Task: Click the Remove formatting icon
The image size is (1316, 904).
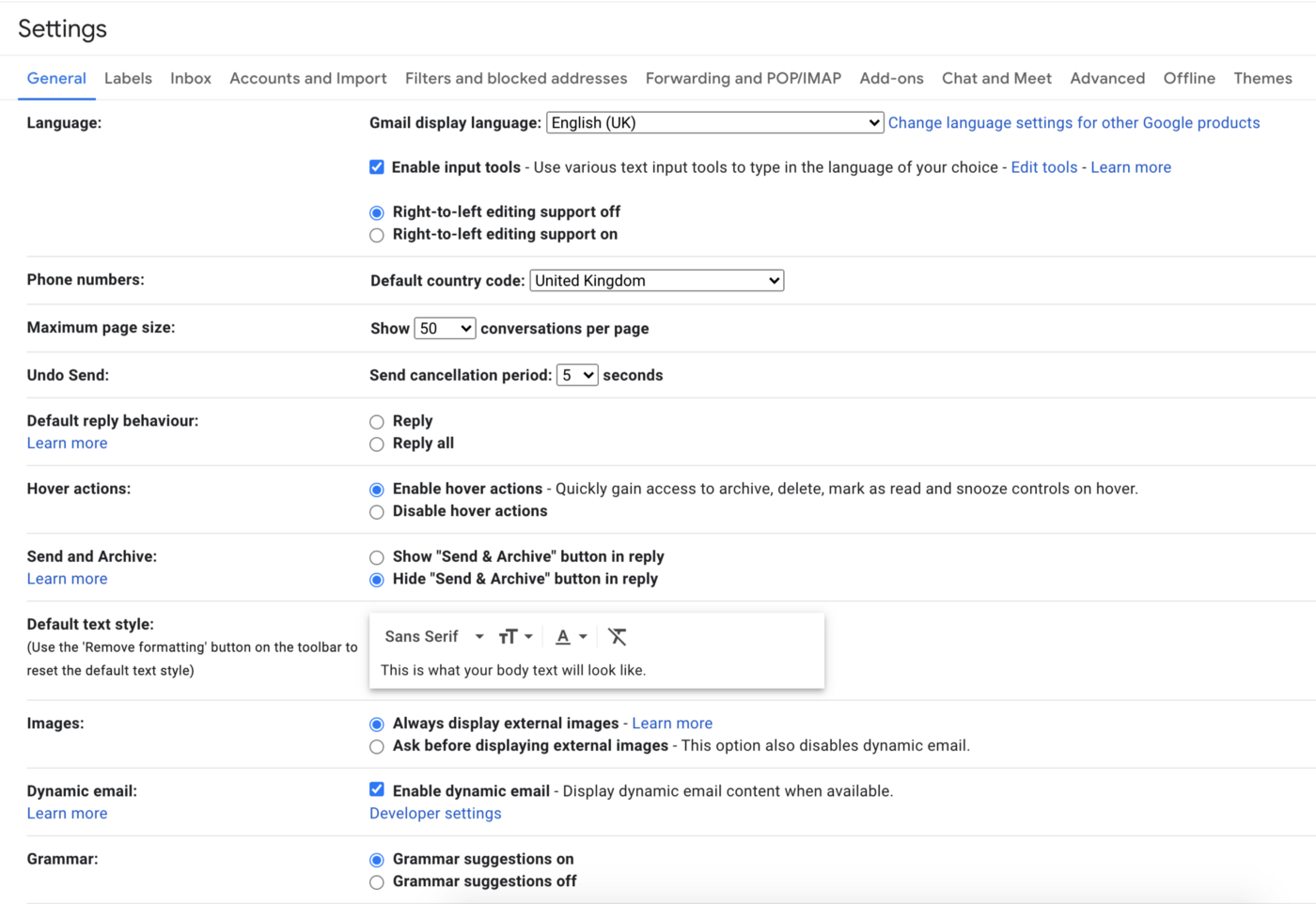Action: pos(617,637)
